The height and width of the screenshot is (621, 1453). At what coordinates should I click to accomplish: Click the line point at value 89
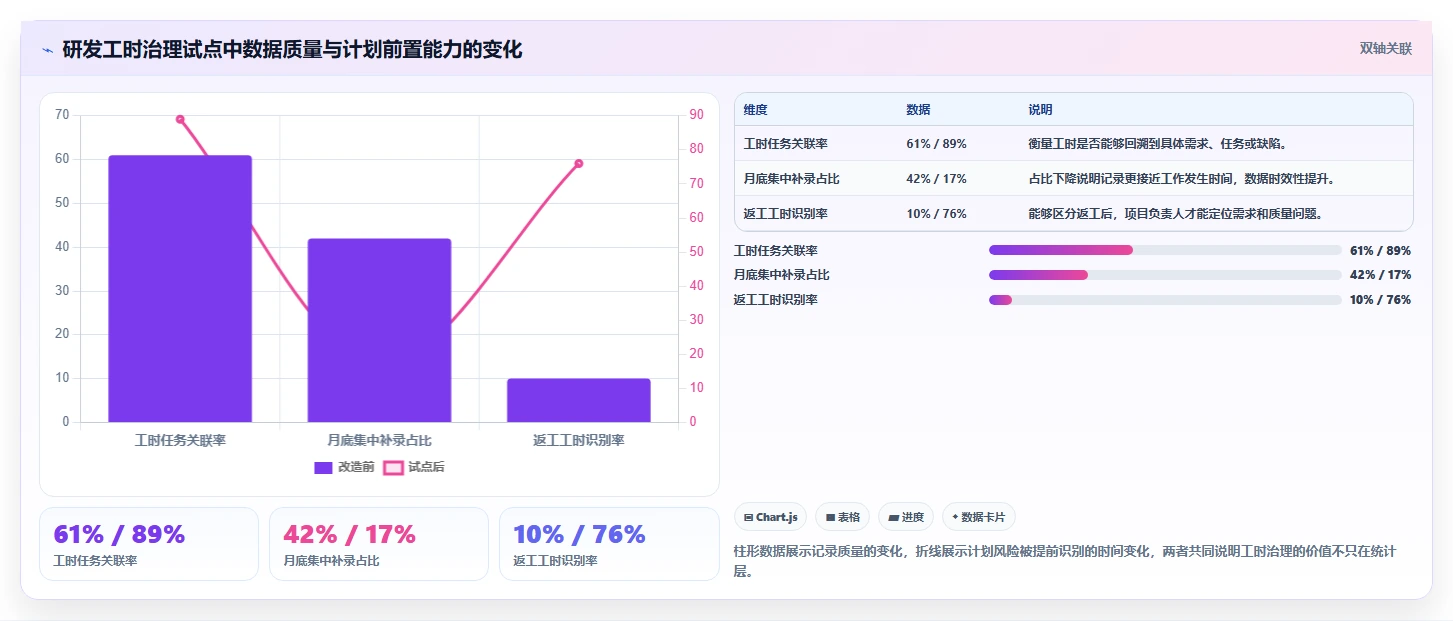tap(180, 119)
